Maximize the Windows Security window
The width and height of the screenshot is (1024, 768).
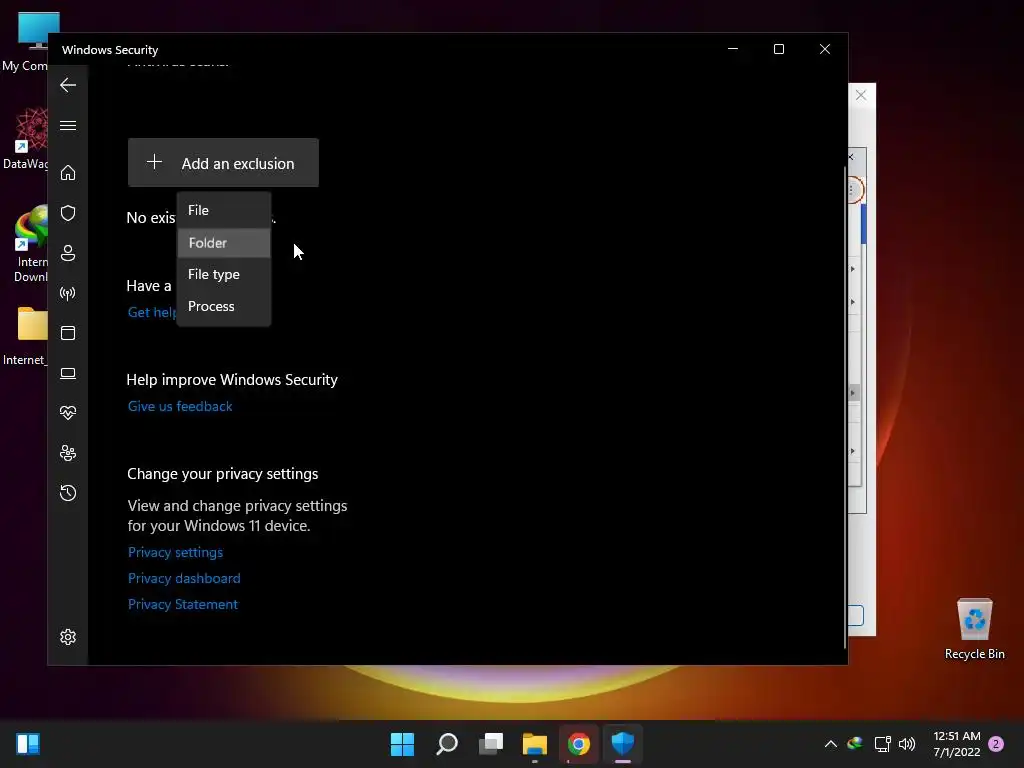[x=778, y=49]
